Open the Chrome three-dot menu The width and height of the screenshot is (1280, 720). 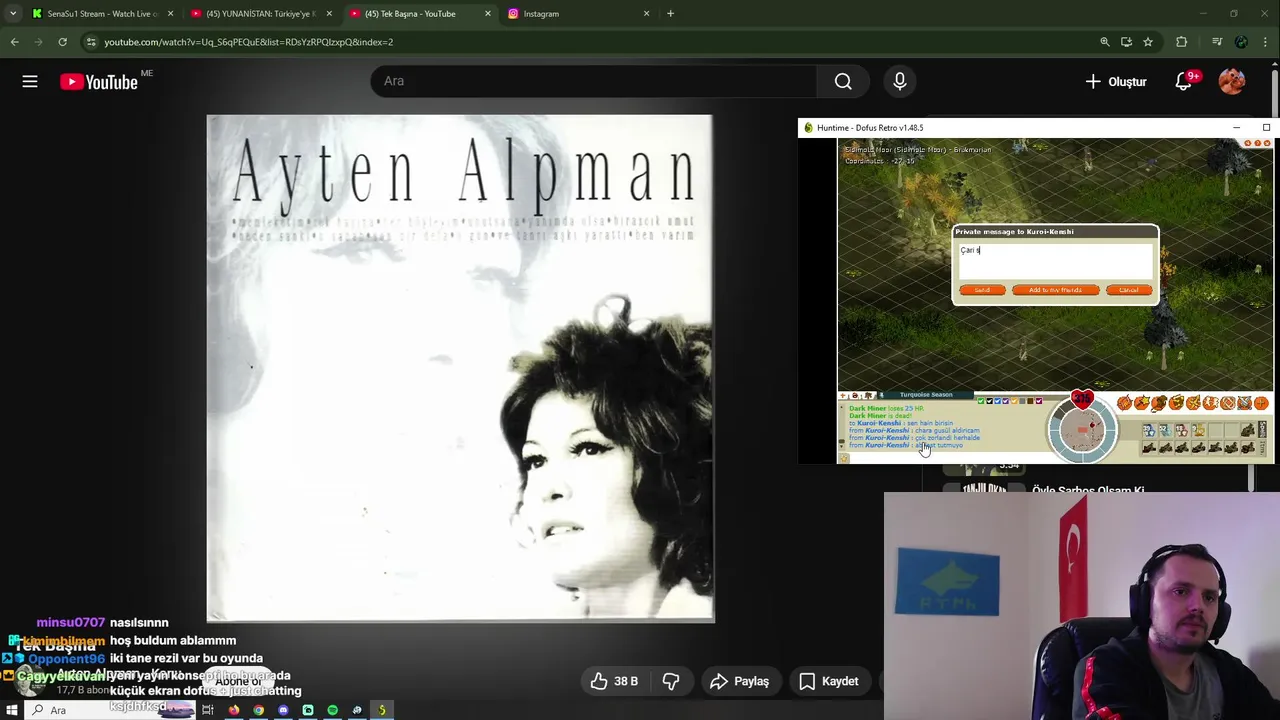(1265, 42)
